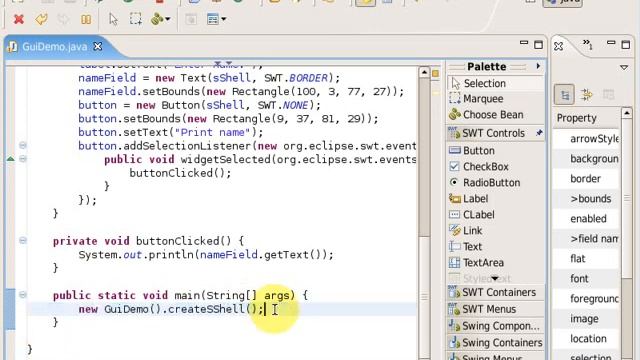Select the Selection tool in Palette
Screen dimensions: 640x360
[x=496, y=83]
